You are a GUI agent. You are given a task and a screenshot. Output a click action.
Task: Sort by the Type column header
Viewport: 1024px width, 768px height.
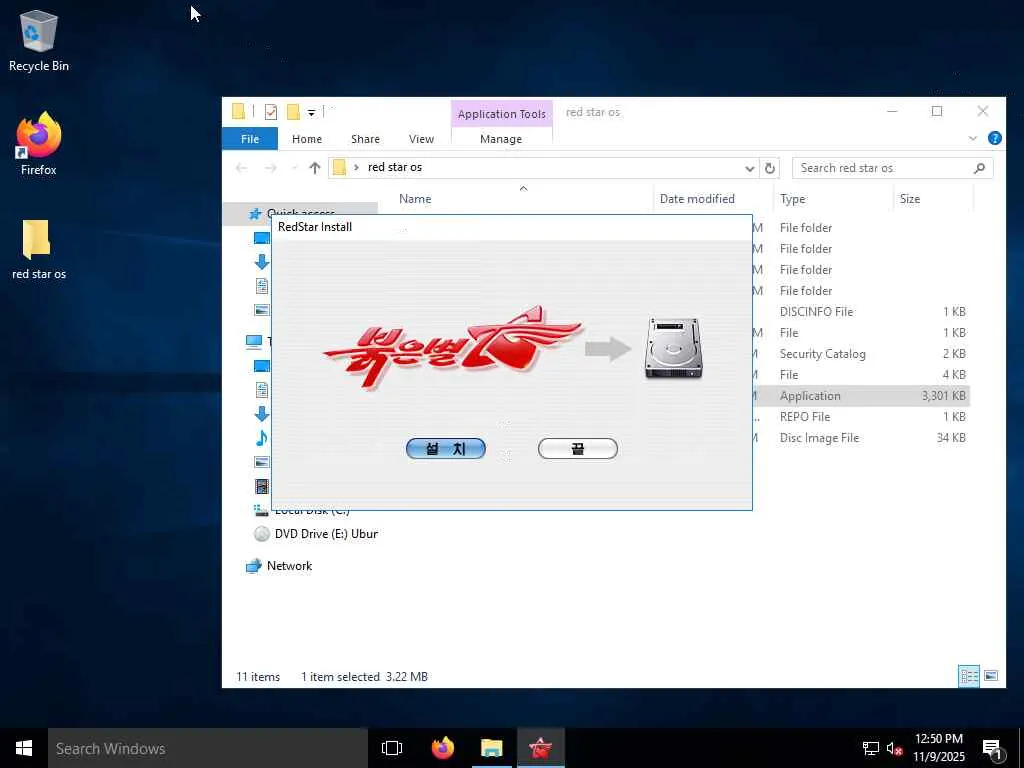coord(792,199)
